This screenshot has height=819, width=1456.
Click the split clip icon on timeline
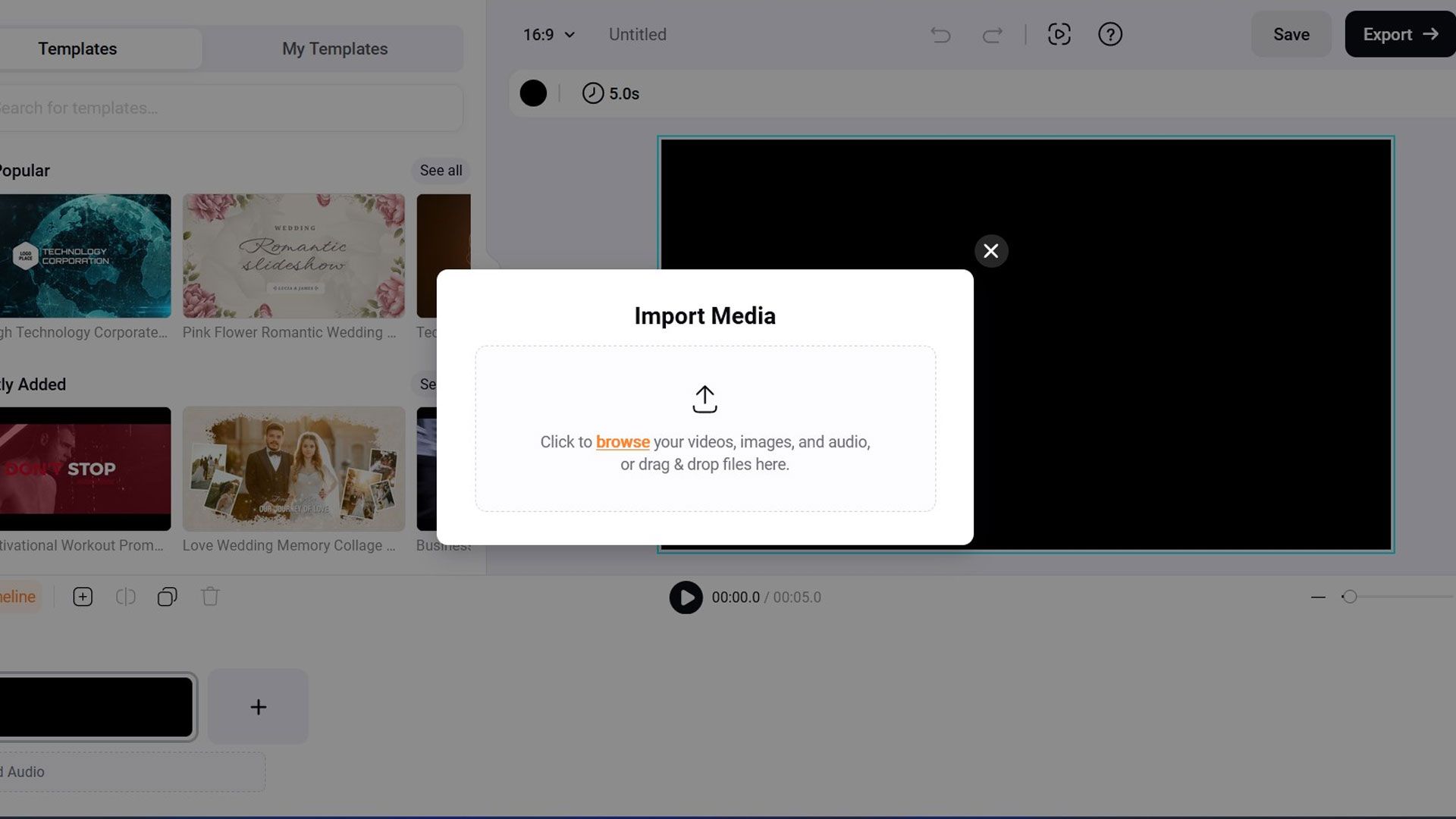125,596
